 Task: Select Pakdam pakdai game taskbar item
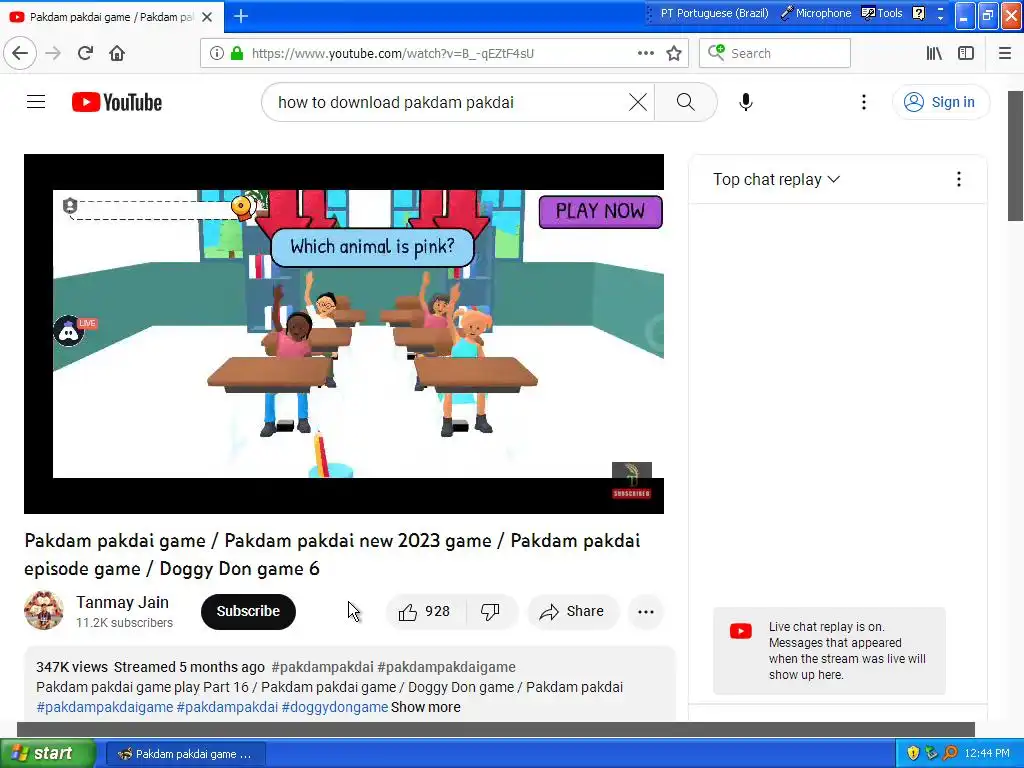(x=185, y=754)
